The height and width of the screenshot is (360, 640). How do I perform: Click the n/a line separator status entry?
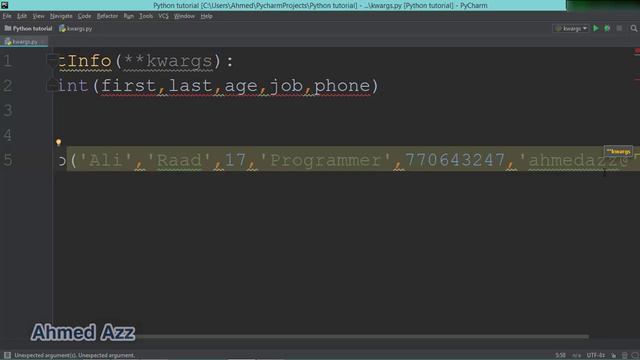pos(576,355)
